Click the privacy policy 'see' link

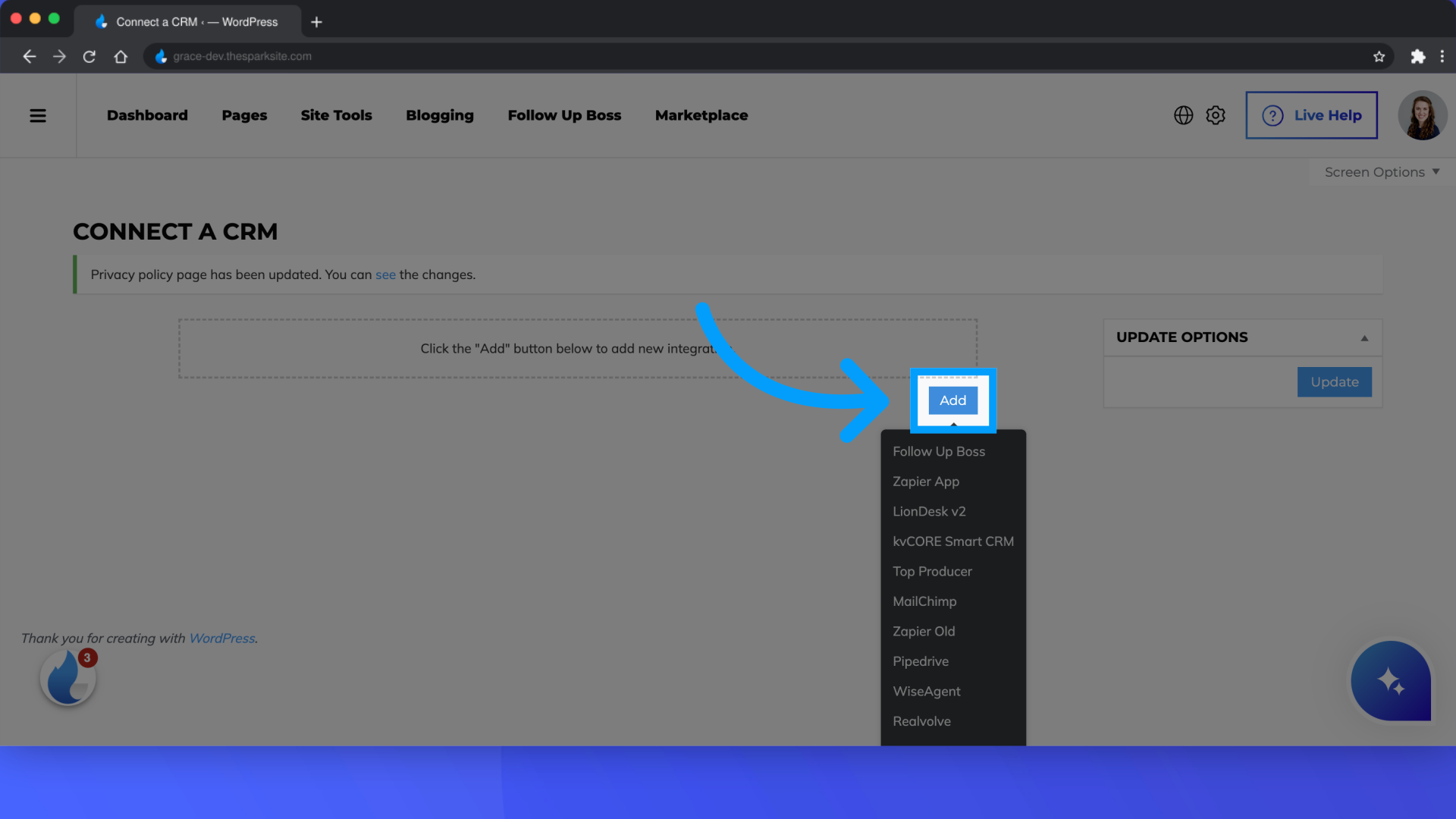[384, 274]
